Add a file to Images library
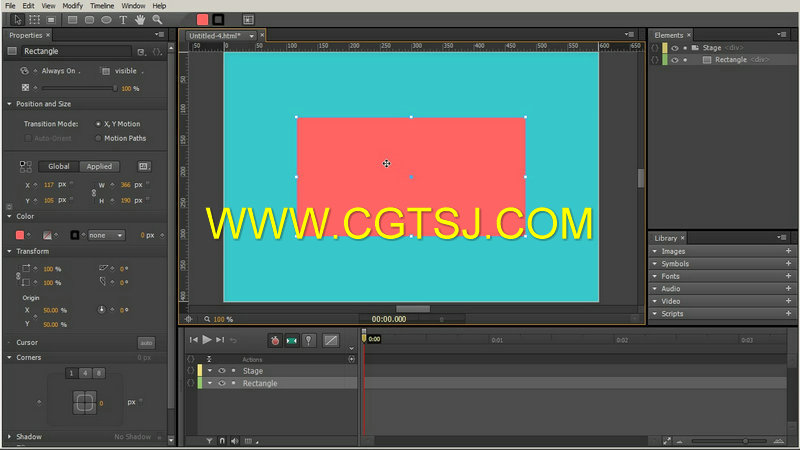Screen dimensions: 800x450 788,251
